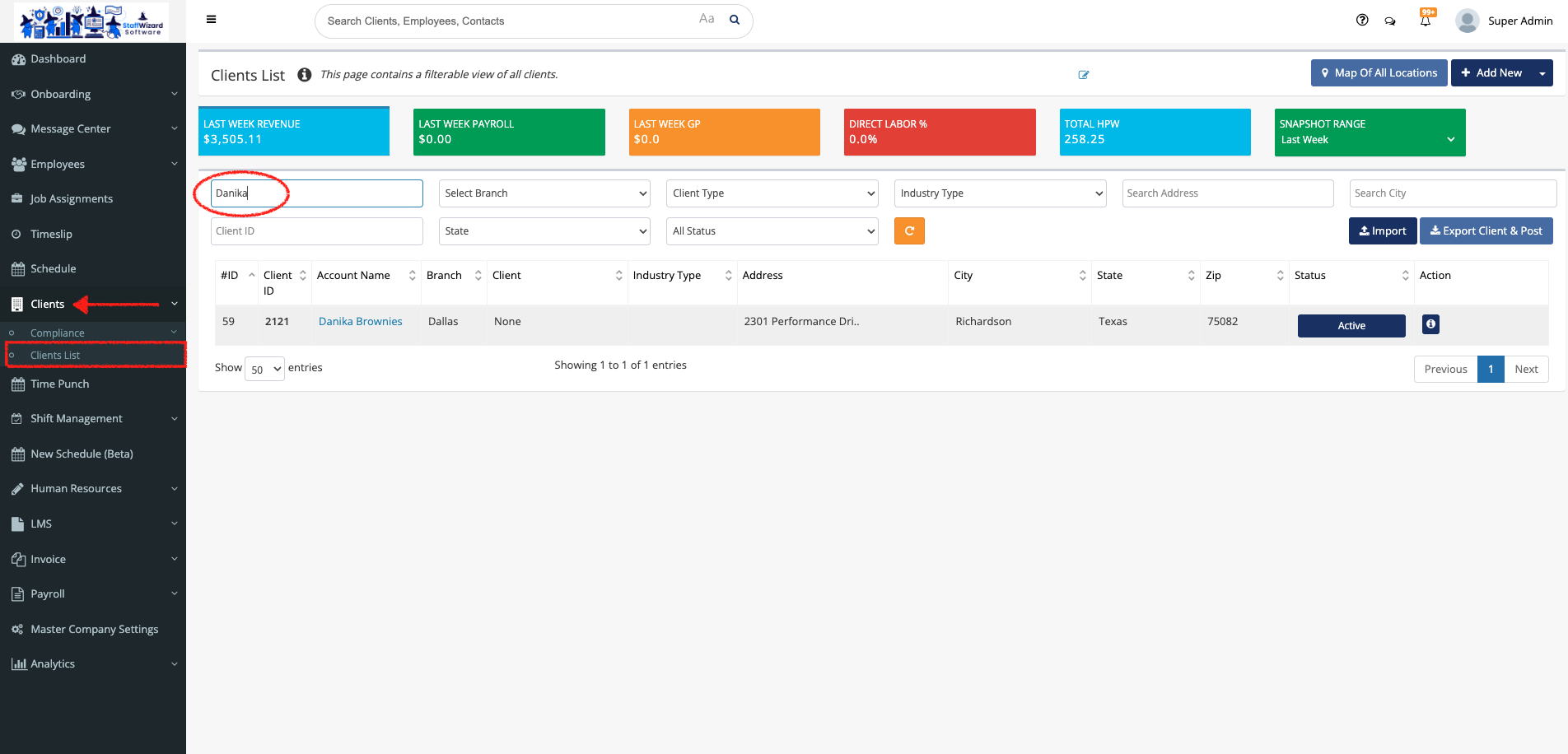Open the Danika Brownies account link
Image resolution: width=1568 pixels, height=754 pixels.
click(x=361, y=322)
